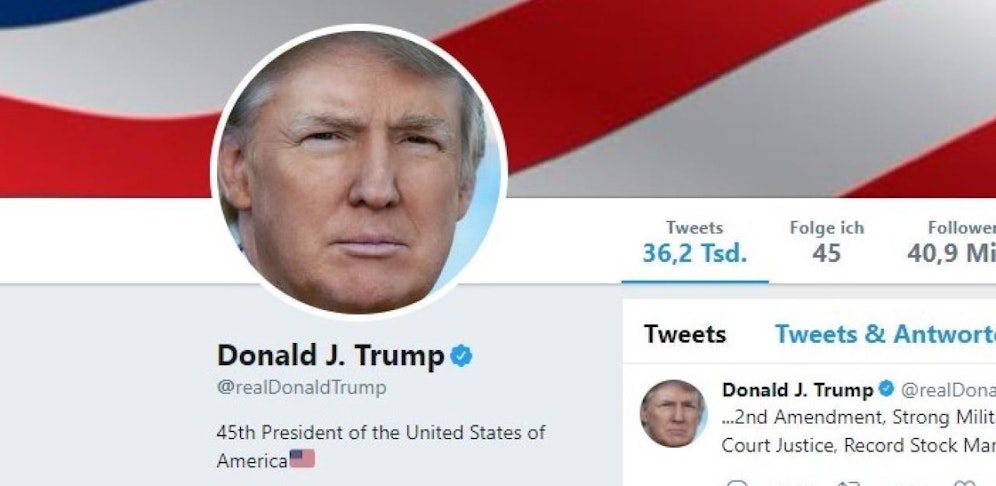Click the verified badge in the tweet header
The width and height of the screenshot is (996, 486).
point(886,389)
